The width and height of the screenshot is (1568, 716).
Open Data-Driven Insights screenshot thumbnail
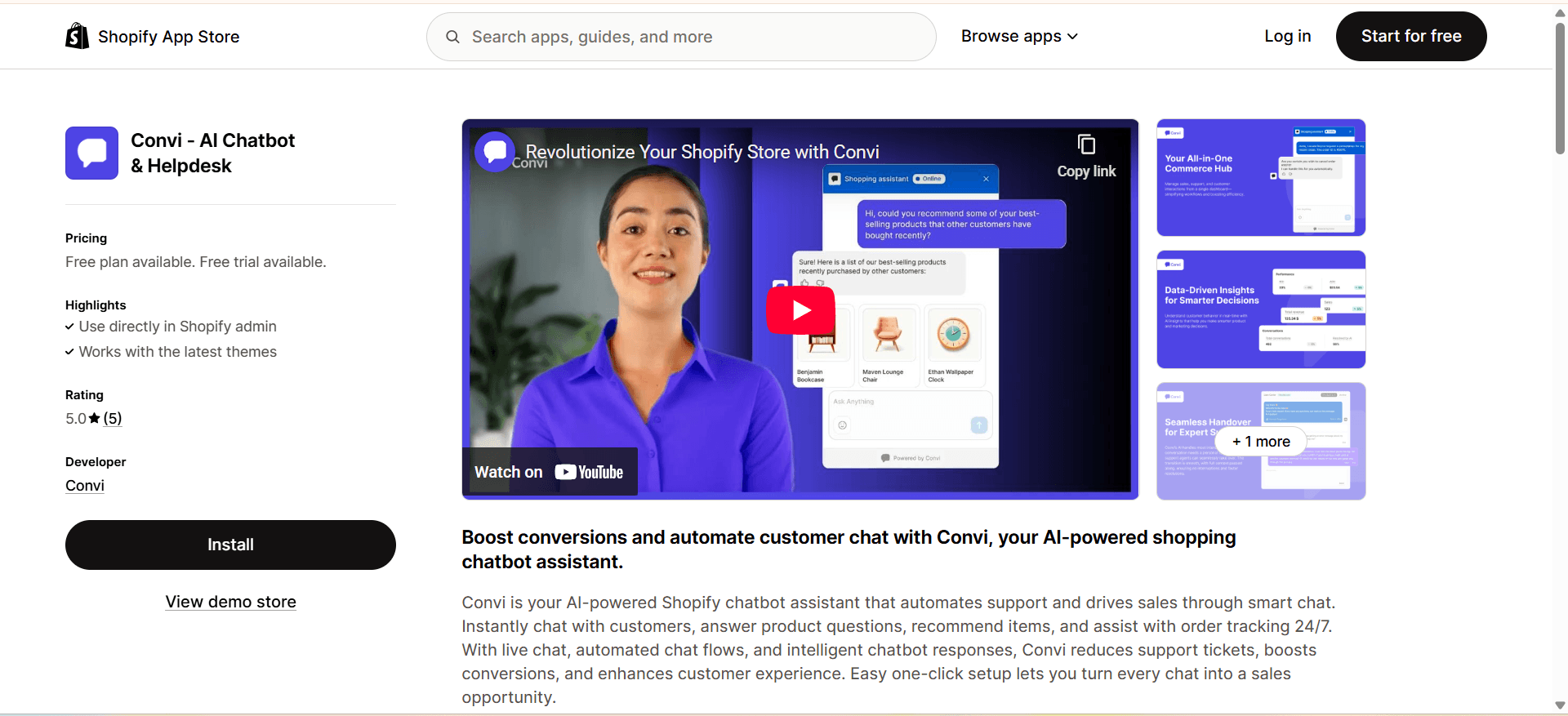[x=1260, y=309]
